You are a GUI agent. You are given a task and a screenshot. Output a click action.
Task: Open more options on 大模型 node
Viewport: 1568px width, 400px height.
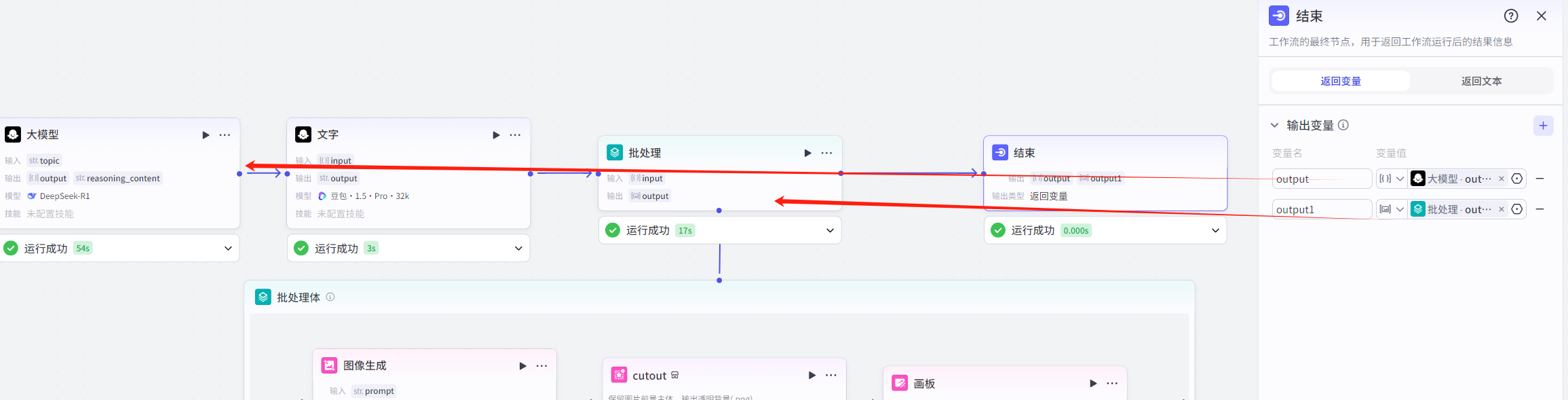pyautogui.click(x=225, y=135)
